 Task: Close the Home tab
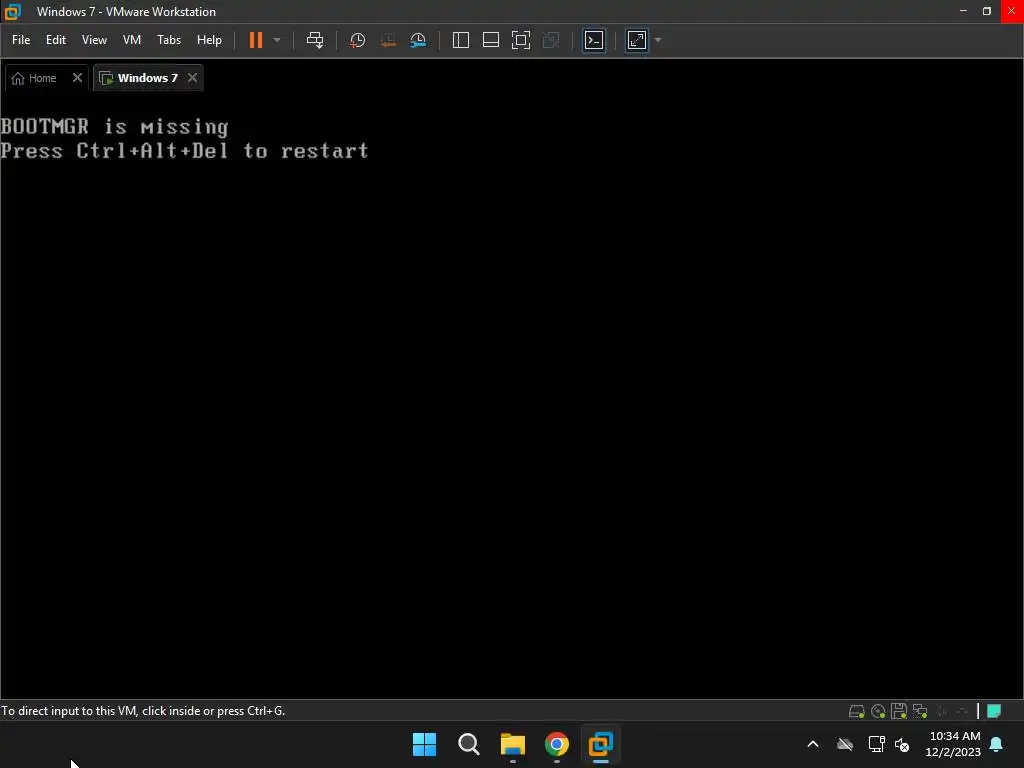[x=77, y=78]
